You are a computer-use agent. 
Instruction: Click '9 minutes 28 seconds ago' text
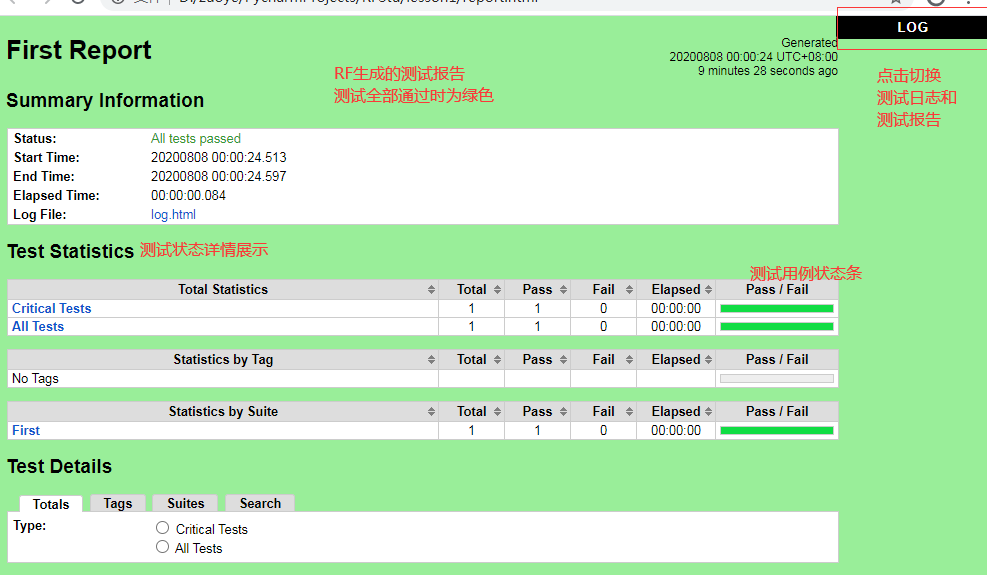tap(767, 71)
